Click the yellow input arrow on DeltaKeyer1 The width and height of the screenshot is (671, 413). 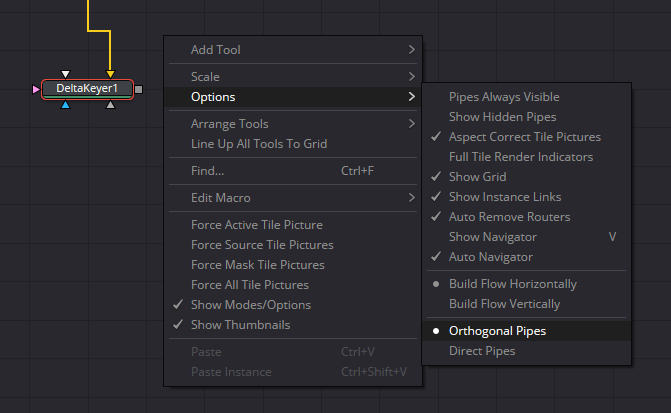click(x=110, y=74)
